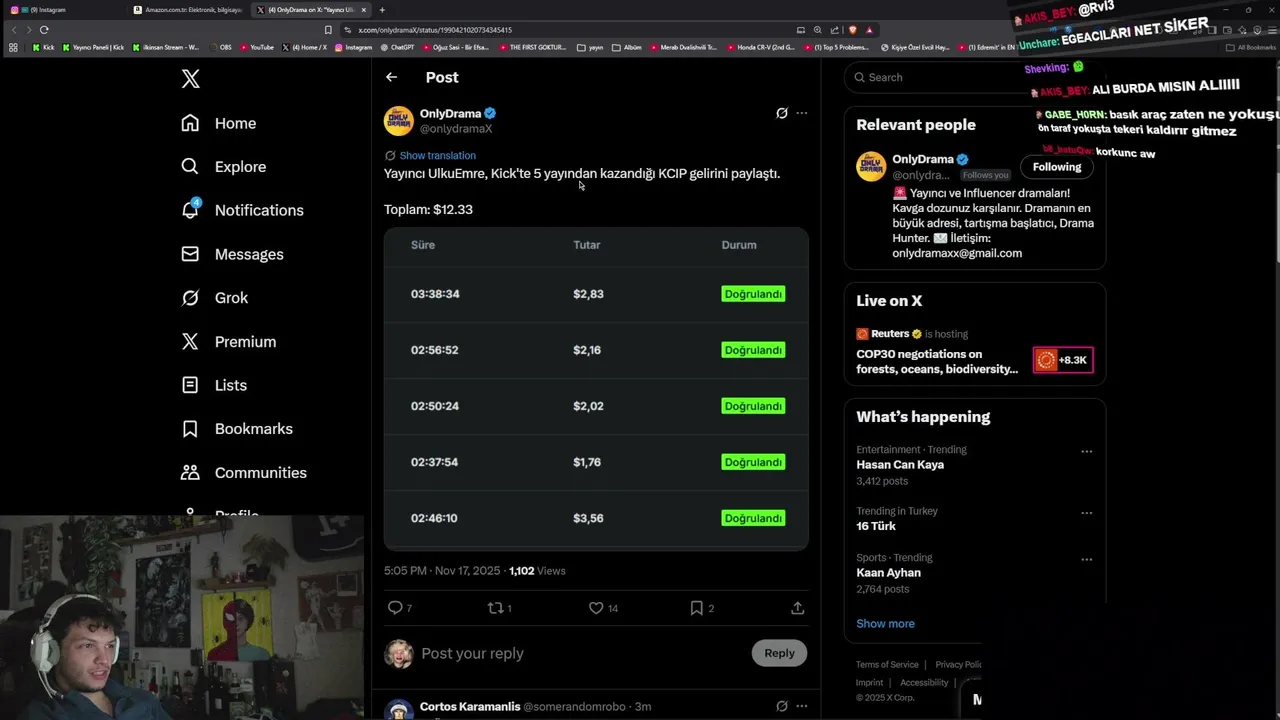The image size is (1280, 720).
Task: Open Cortos Karamanlis reply author name
Action: tap(470, 707)
